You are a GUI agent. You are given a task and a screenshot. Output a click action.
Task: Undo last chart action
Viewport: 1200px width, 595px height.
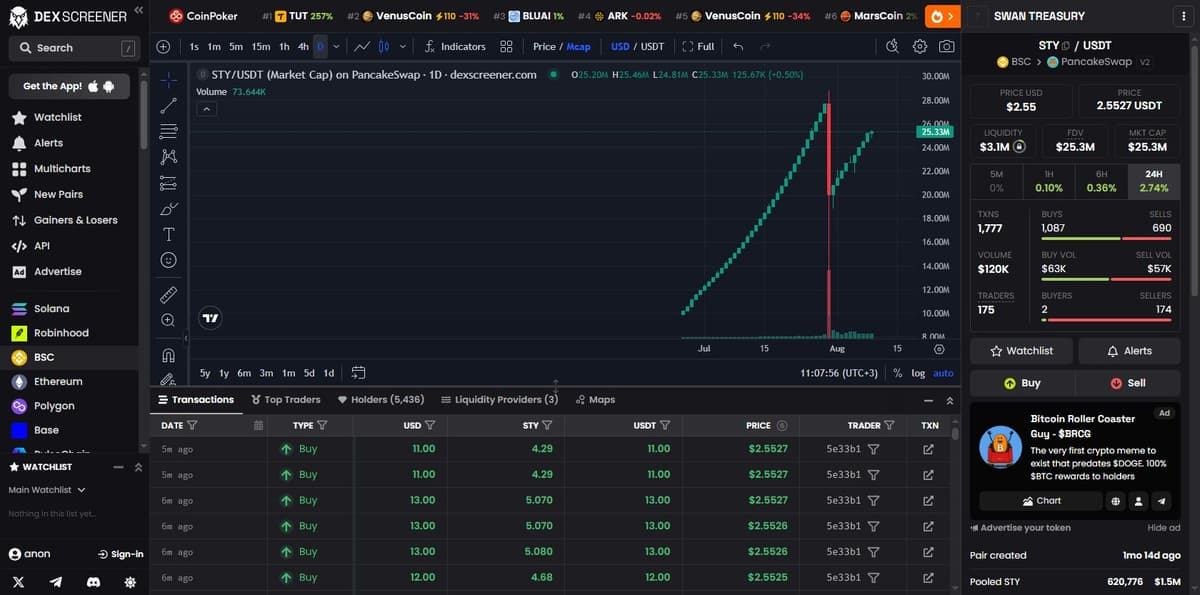(x=738, y=47)
